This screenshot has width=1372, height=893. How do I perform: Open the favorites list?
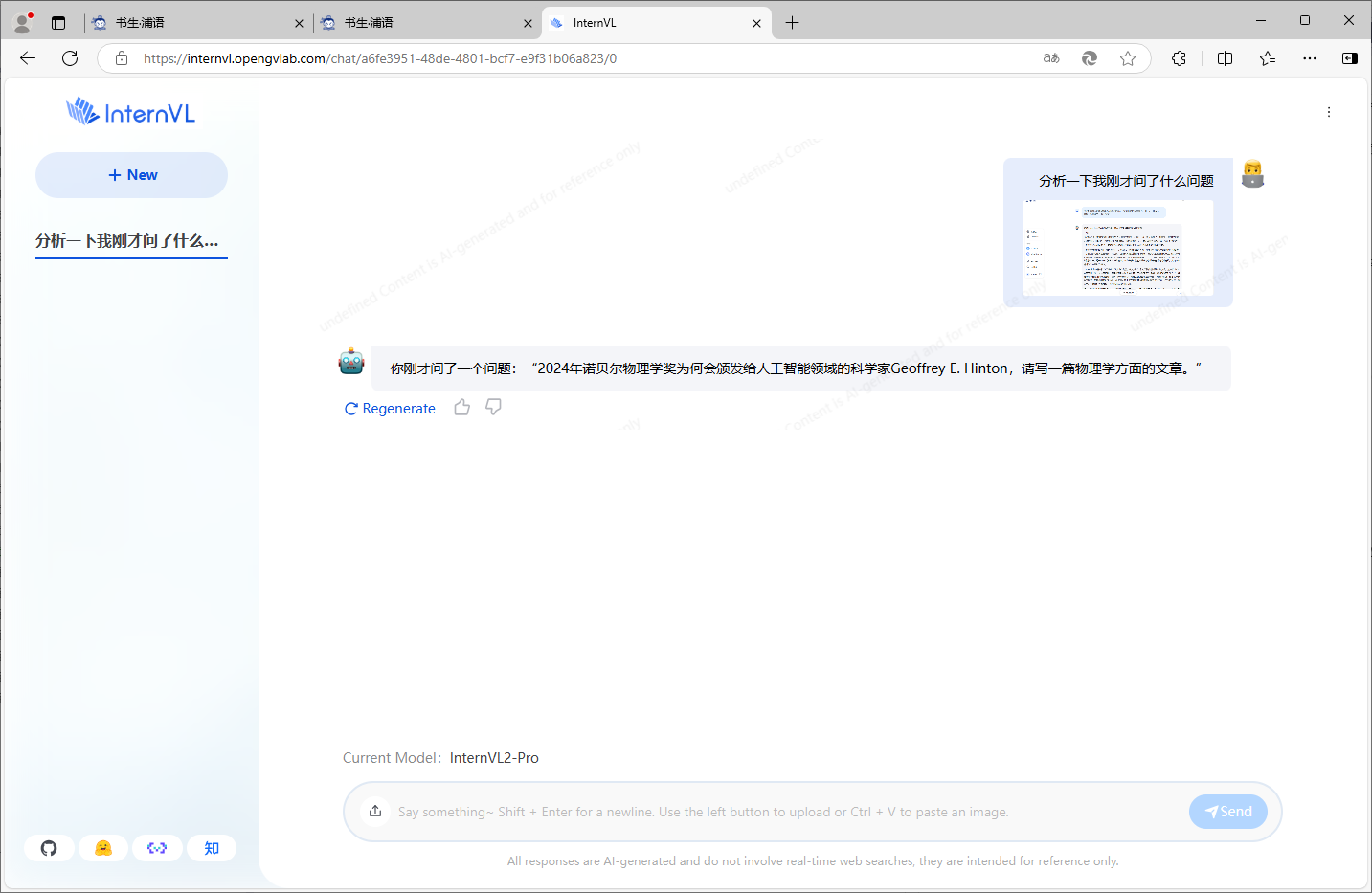(1268, 58)
